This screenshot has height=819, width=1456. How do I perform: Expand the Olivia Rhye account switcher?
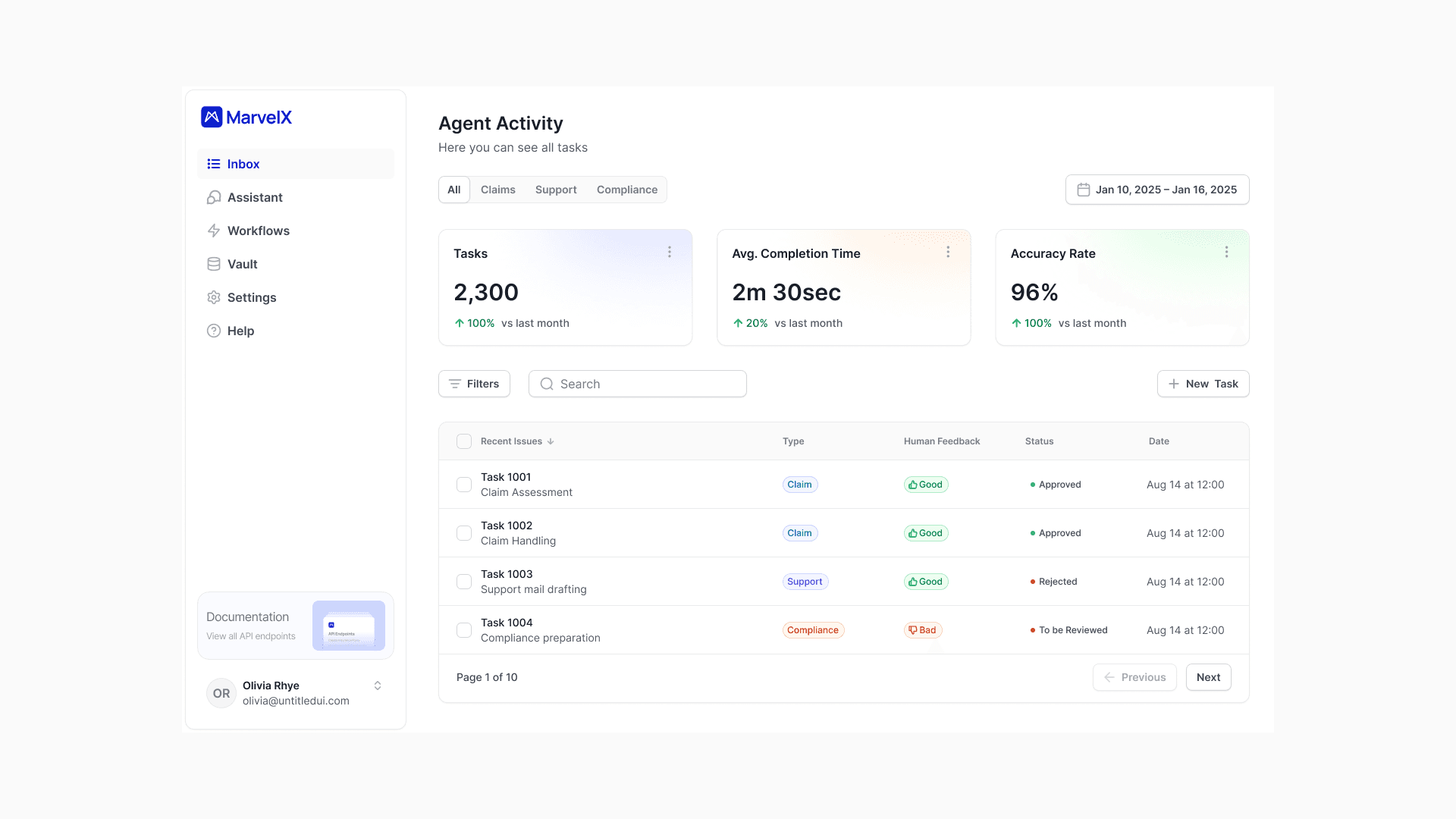click(x=378, y=686)
